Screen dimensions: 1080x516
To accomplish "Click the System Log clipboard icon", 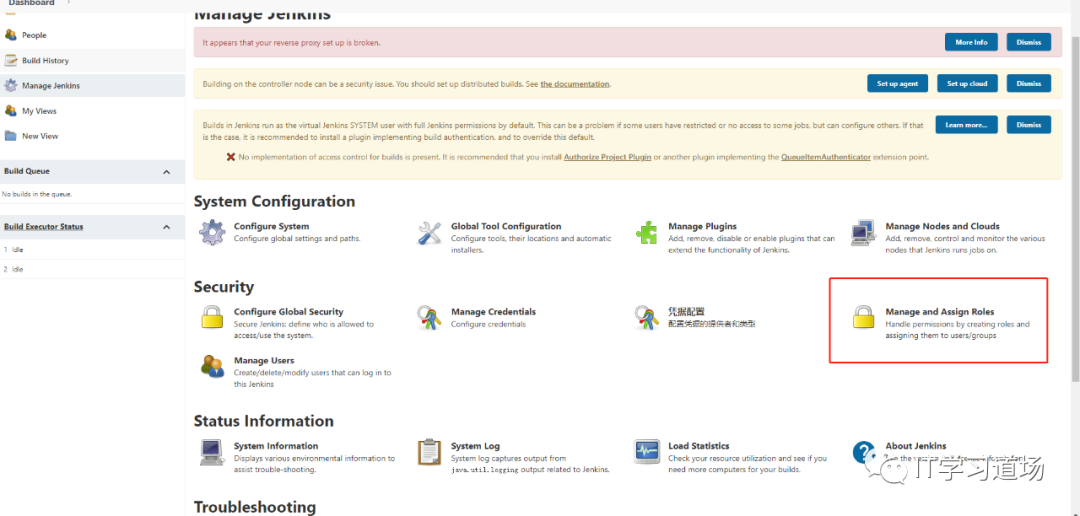I will (x=430, y=452).
